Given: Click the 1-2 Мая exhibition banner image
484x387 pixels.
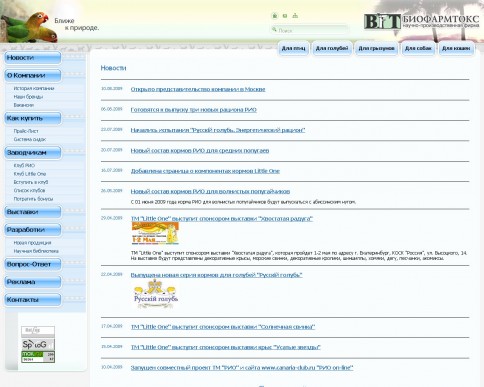Looking at the screenshot, I should point(155,233).
